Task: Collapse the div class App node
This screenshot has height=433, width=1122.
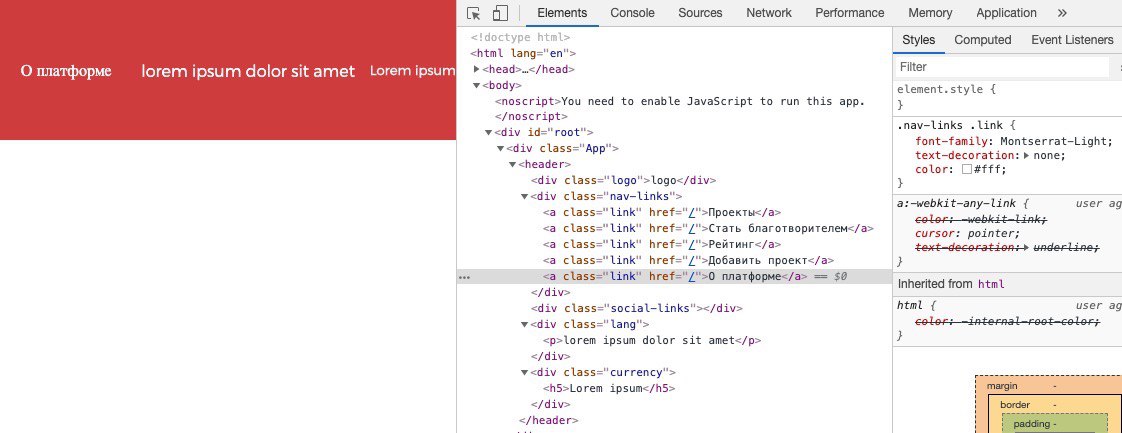Action: click(x=501, y=149)
